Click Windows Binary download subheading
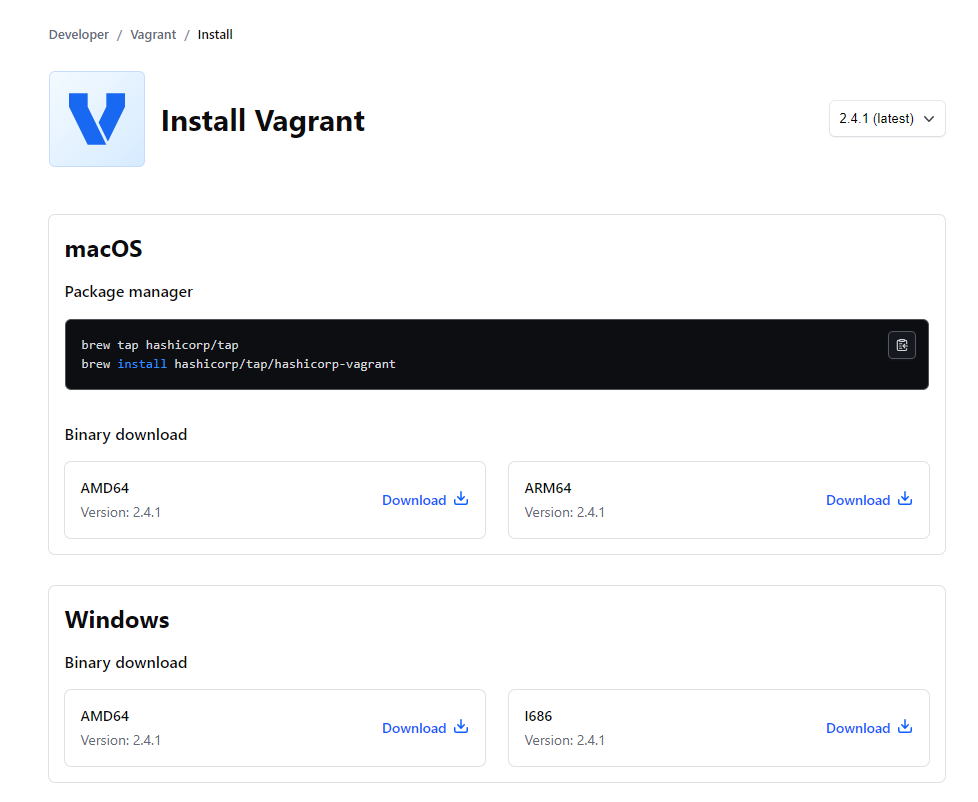The image size is (978, 802). tap(126, 663)
